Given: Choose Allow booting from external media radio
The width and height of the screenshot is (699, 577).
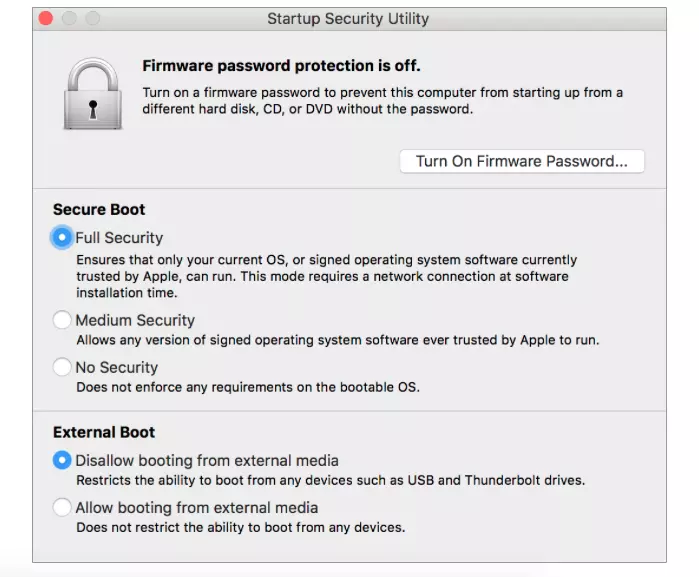Looking at the screenshot, I should pyautogui.click(x=62, y=507).
